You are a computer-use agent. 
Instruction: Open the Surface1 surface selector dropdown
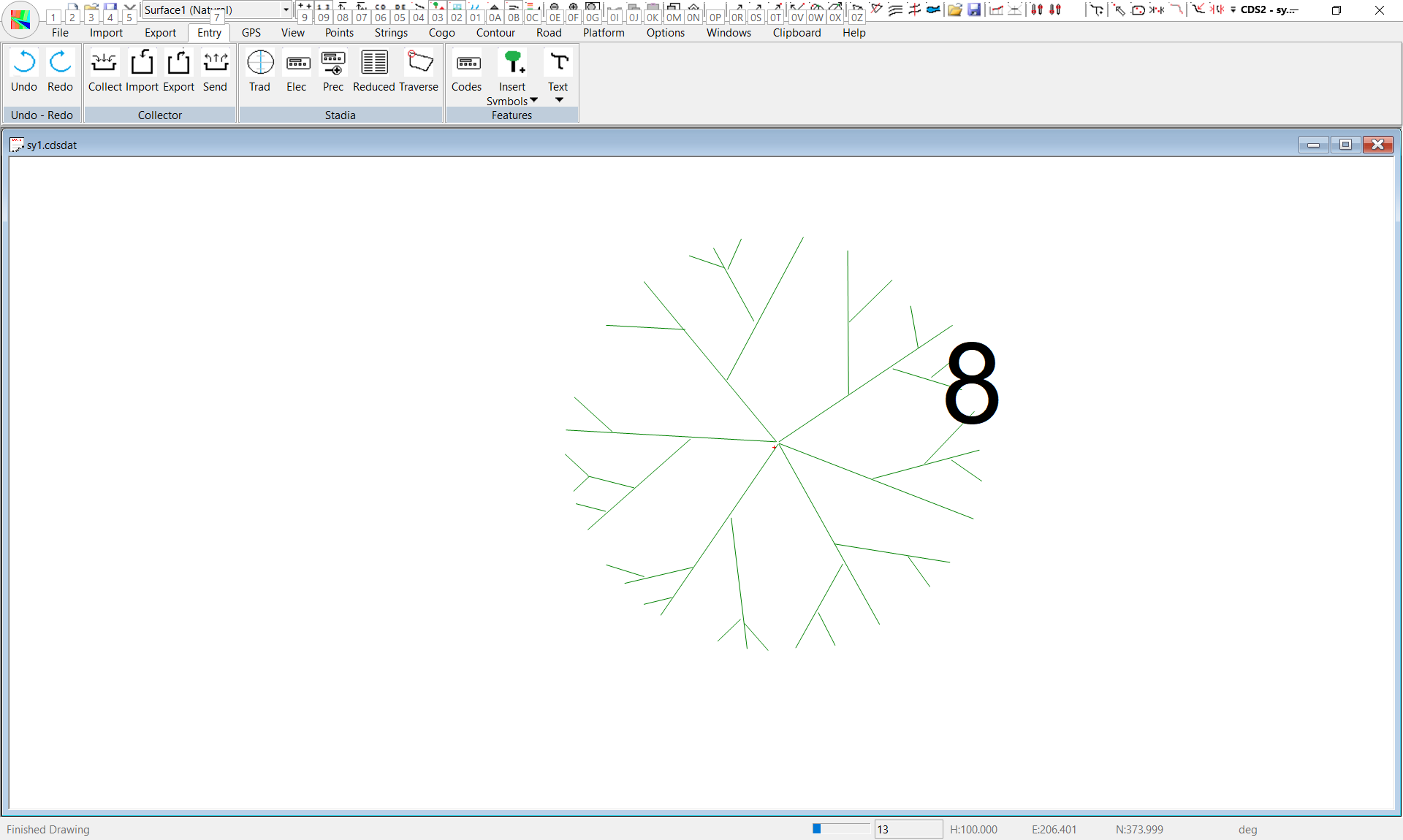pyautogui.click(x=286, y=9)
